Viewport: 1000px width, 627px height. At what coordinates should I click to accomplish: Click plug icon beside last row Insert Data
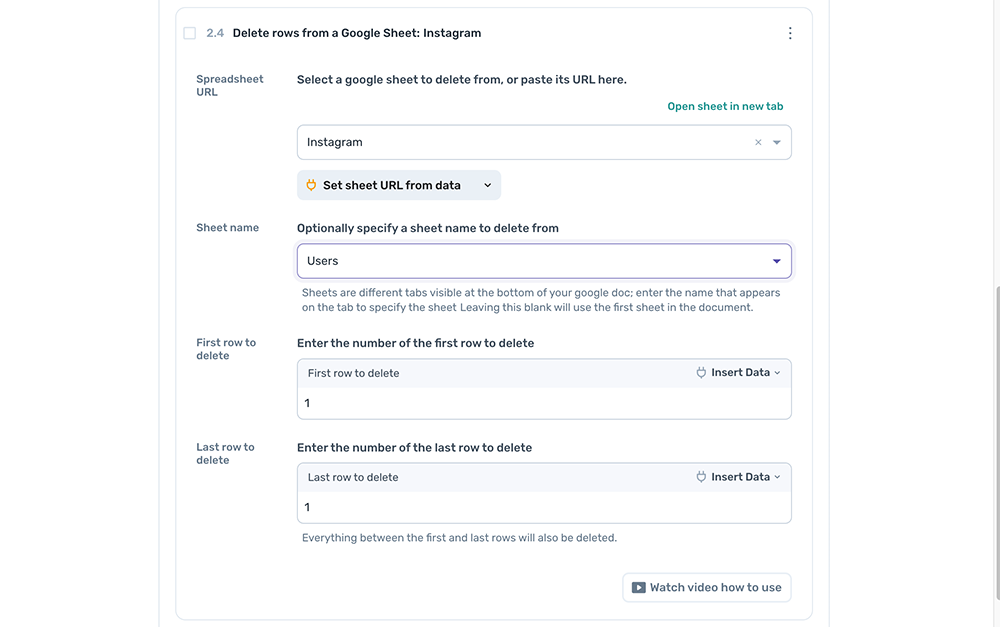pos(701,477)
